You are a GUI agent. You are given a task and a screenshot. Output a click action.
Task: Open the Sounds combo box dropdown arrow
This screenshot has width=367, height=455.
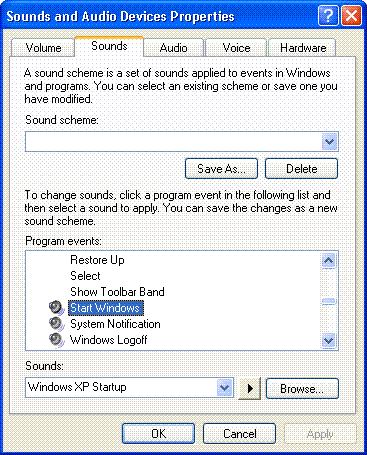[225, 388]
